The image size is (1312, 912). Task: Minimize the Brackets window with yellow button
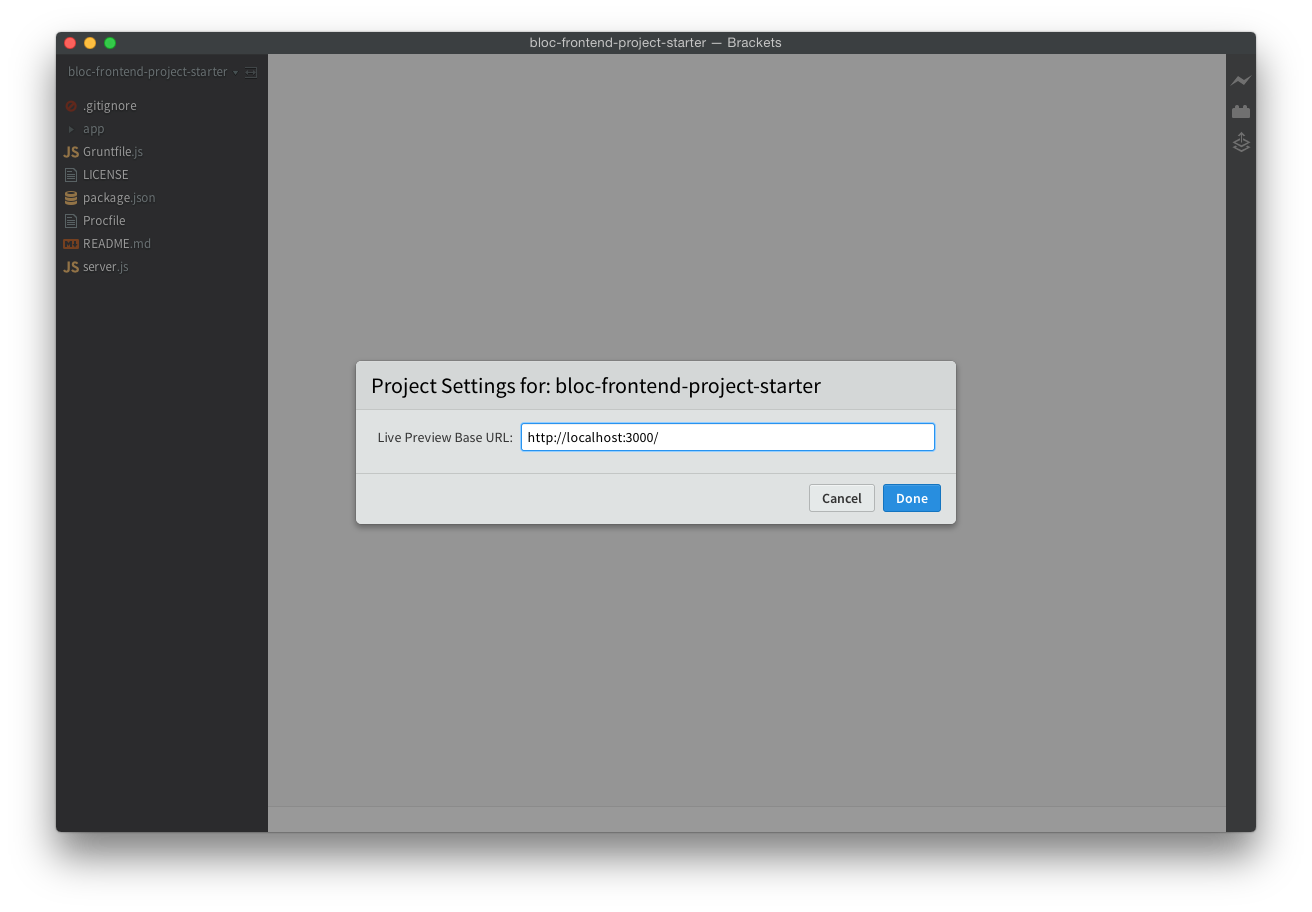90,43
